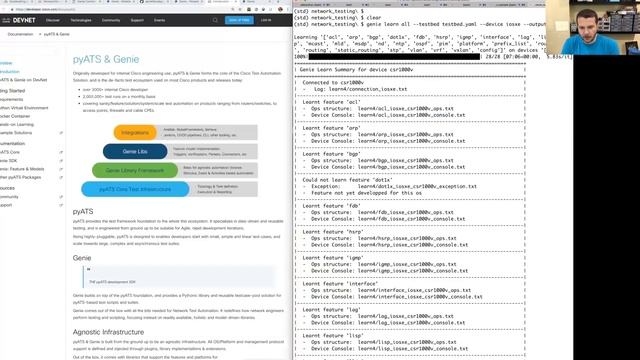Click 'learn4/lisp_iosxe_csr1000v_console.txt' in terminal
This screenshot has height=360, width=640.
(413, 349)
